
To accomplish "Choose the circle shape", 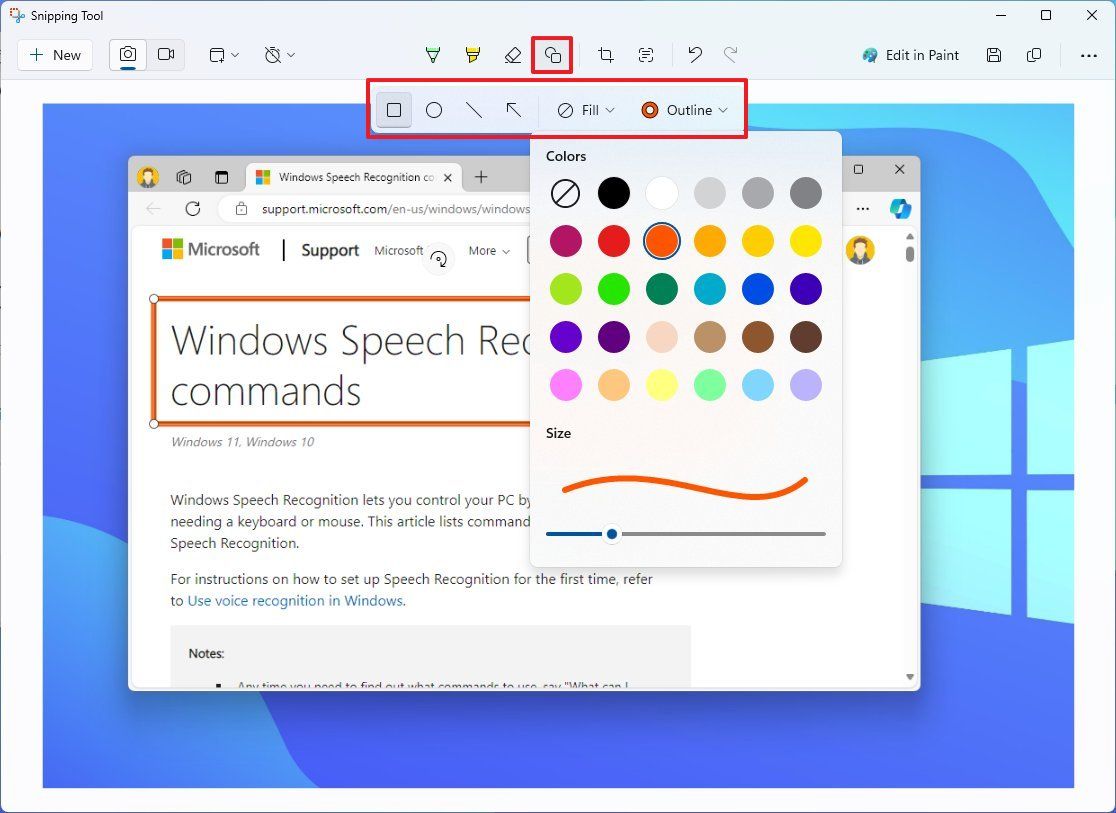I will 433,110.
